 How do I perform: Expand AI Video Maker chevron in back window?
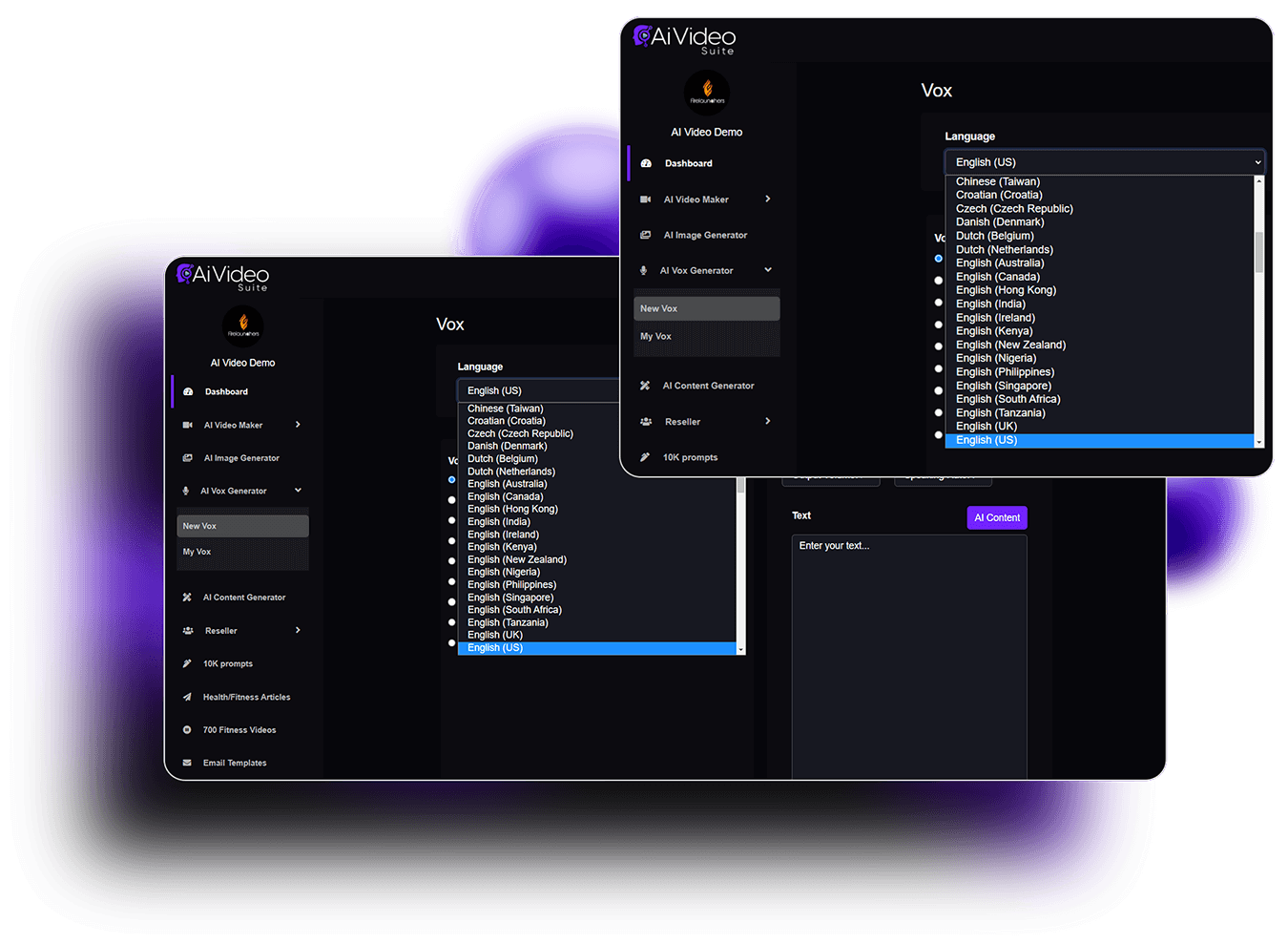coord(298,425)
